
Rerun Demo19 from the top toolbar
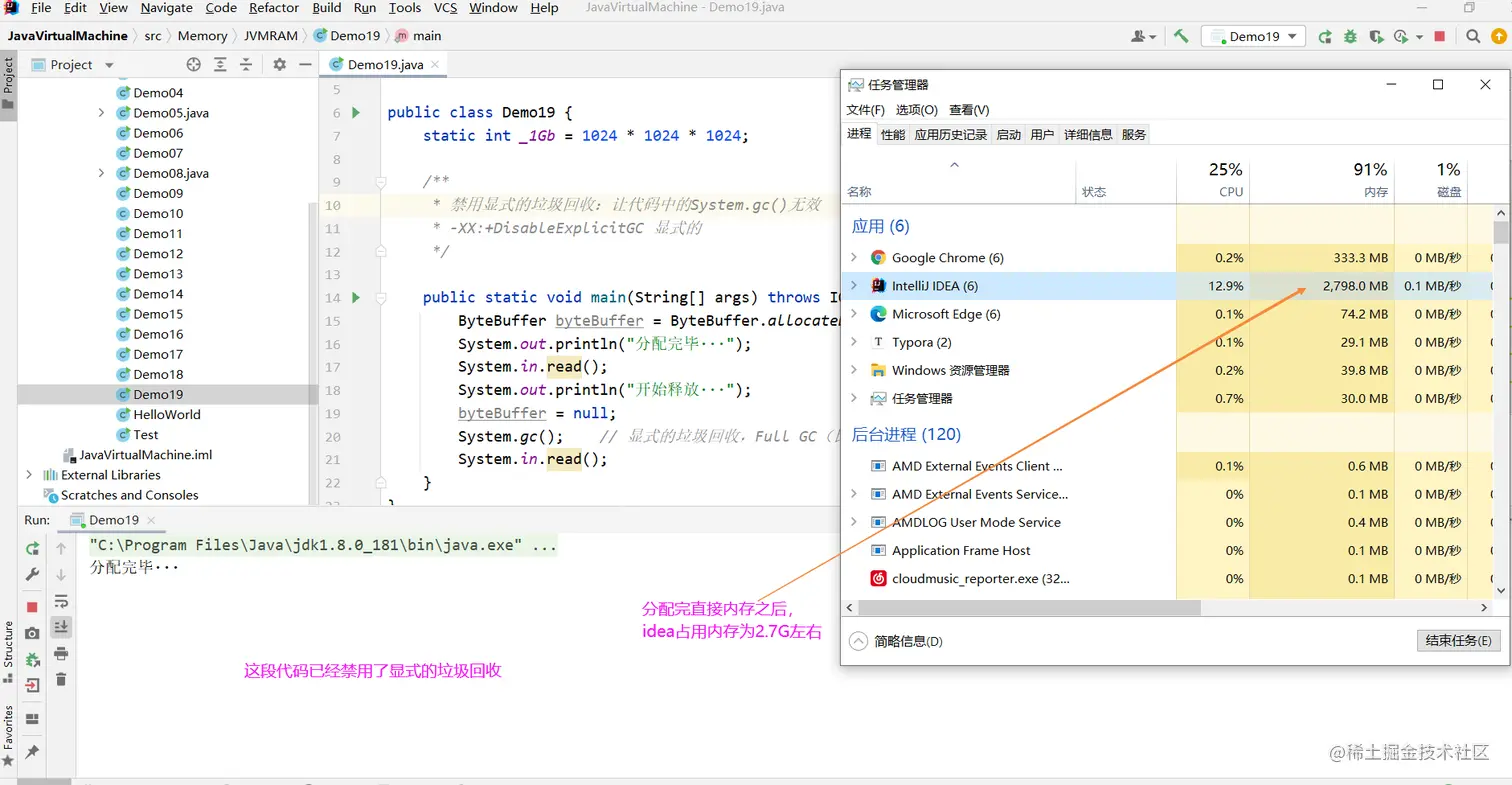pos(1325,36)
